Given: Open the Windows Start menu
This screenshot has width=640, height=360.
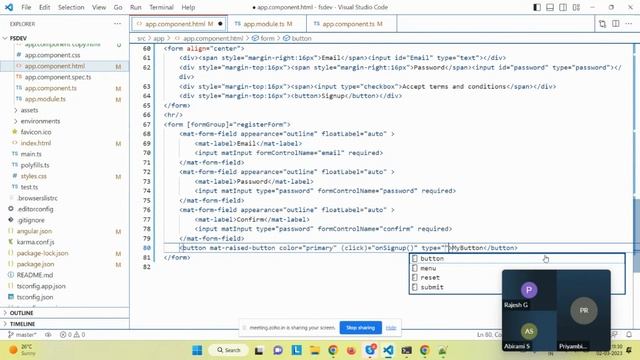Looking at the screenshot, I should pyautogui.click(x=197, y=350).
